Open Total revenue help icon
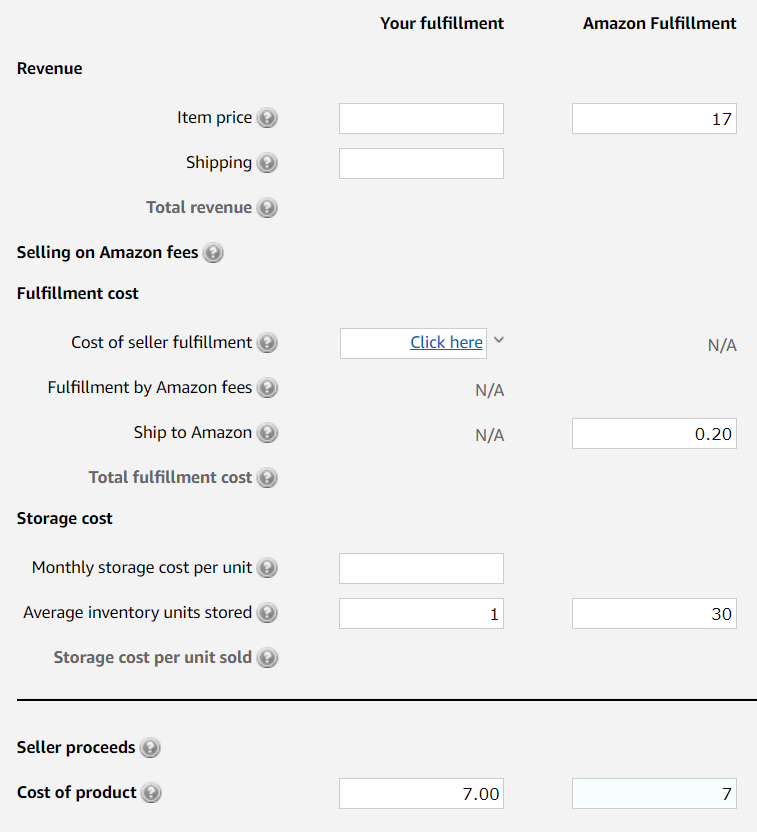757x832 pixels. click(267, 208)
